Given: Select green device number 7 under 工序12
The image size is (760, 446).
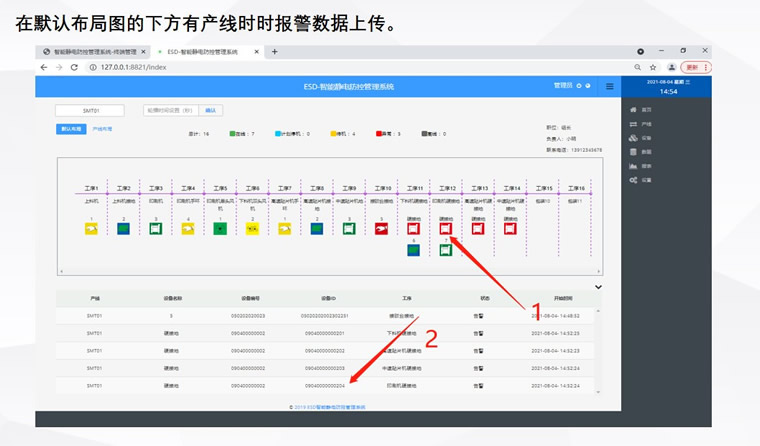Looking at the screenshot, I should click(x=446, y=250).
